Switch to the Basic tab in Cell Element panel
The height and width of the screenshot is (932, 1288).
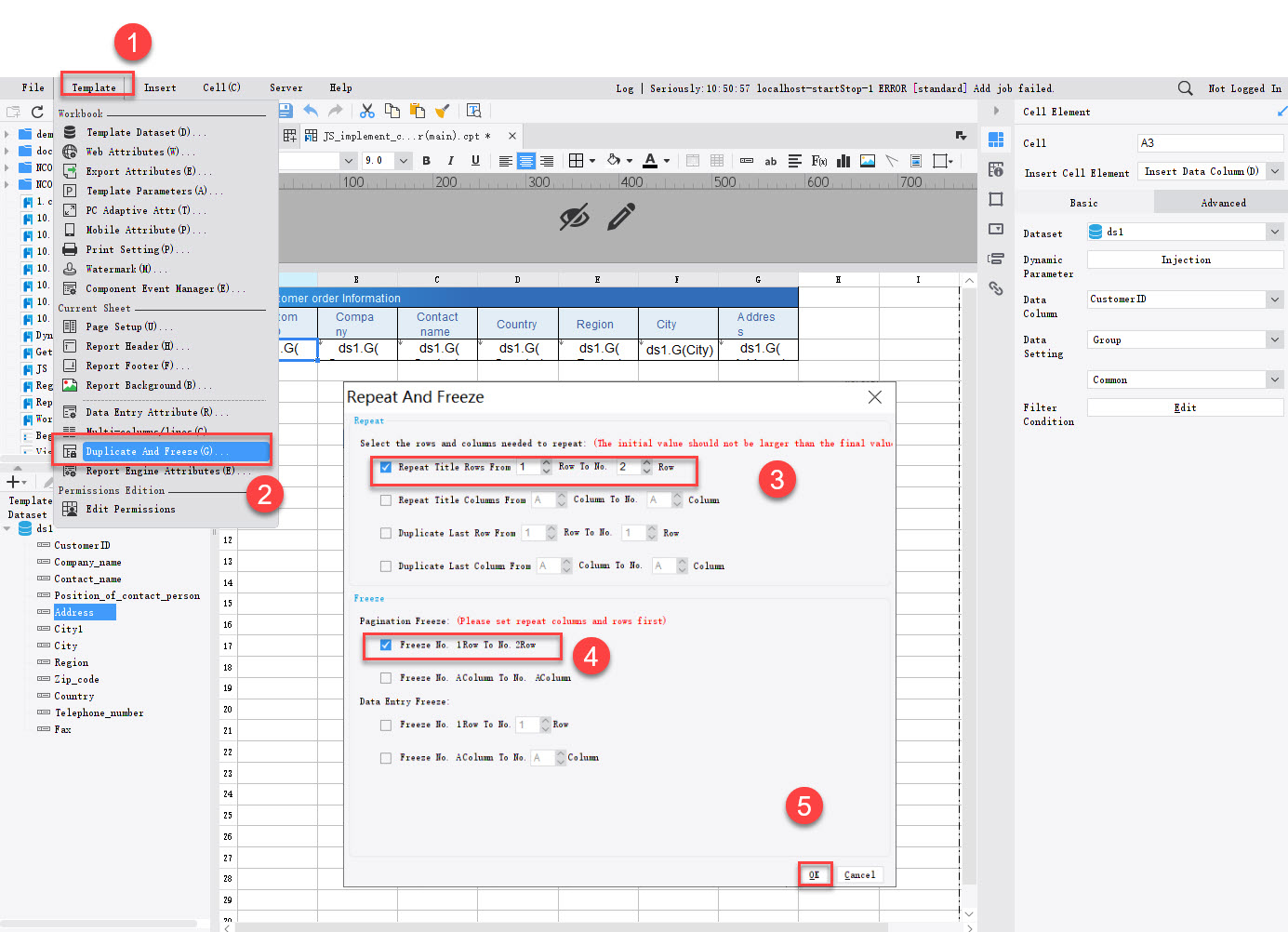1083,202
